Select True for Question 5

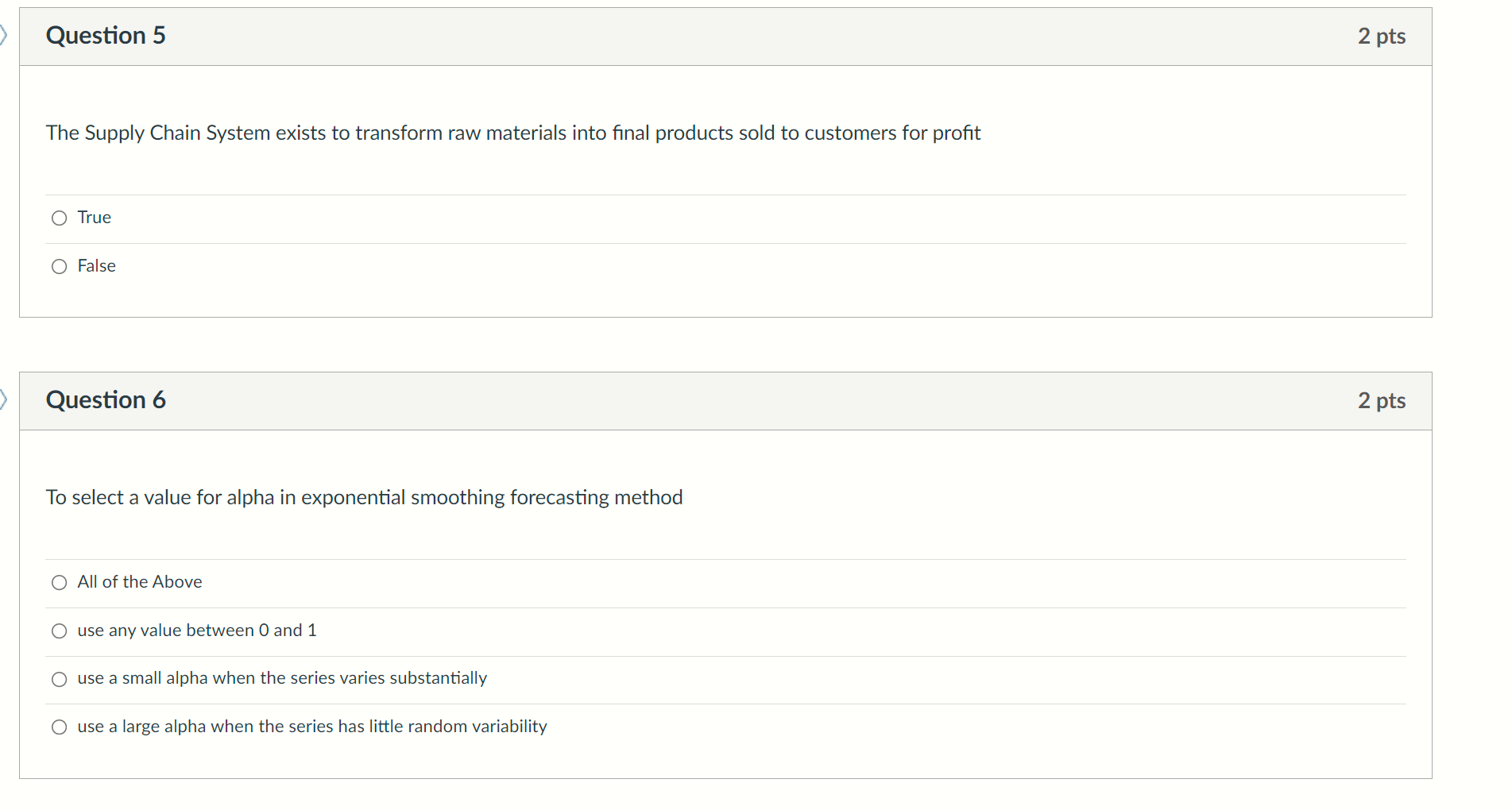(59, 217)
